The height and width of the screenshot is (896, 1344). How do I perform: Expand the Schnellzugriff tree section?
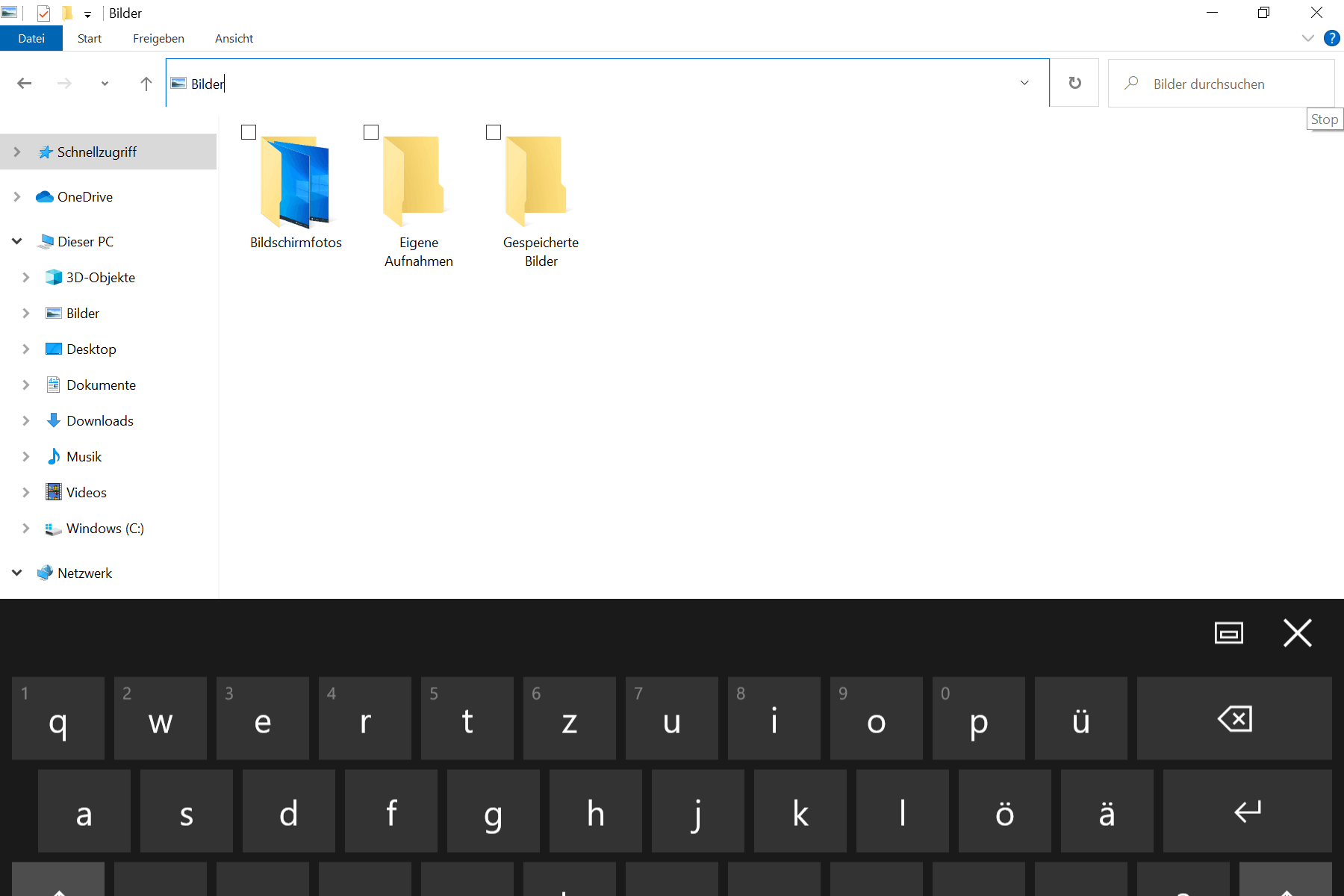16,152
